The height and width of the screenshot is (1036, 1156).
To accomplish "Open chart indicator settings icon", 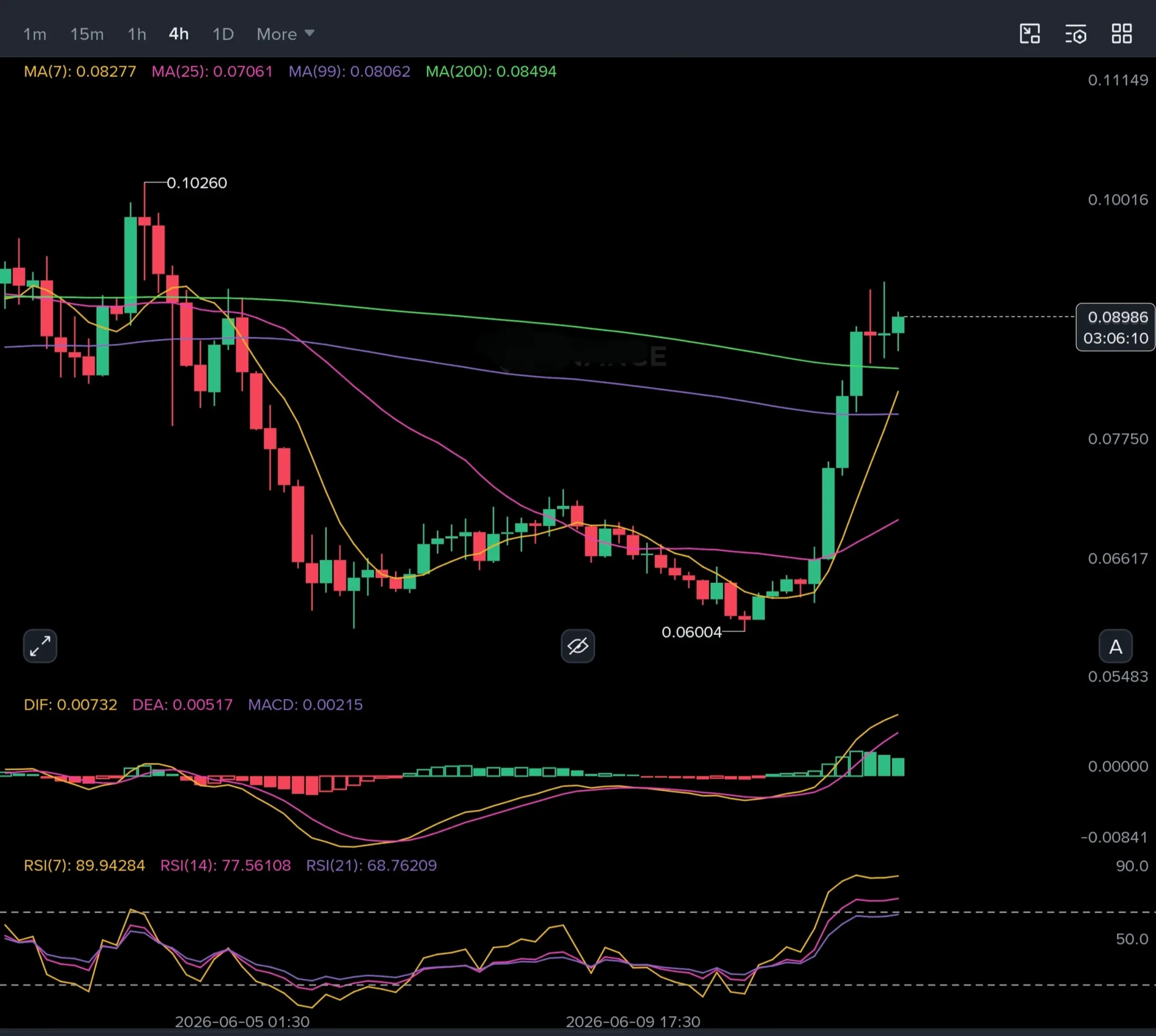I will click(1076, 34).
